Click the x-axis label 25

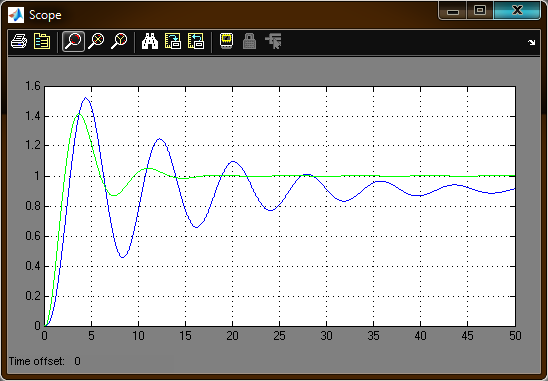279,336
